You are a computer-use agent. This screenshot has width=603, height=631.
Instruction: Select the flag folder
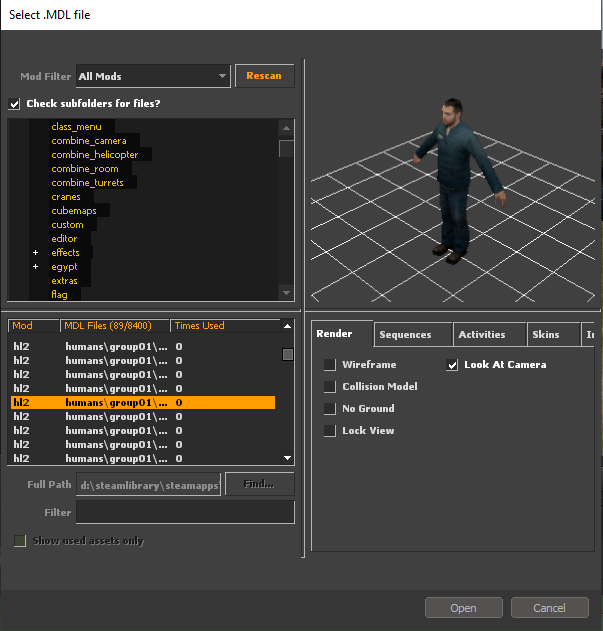[60, 295]
